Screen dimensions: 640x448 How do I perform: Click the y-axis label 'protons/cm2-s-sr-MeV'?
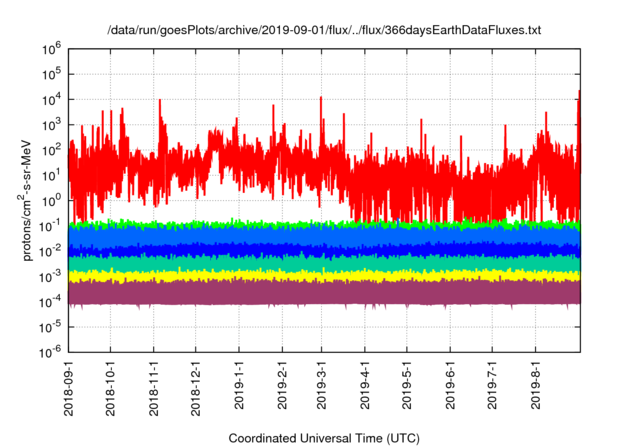tap(26, 200)
